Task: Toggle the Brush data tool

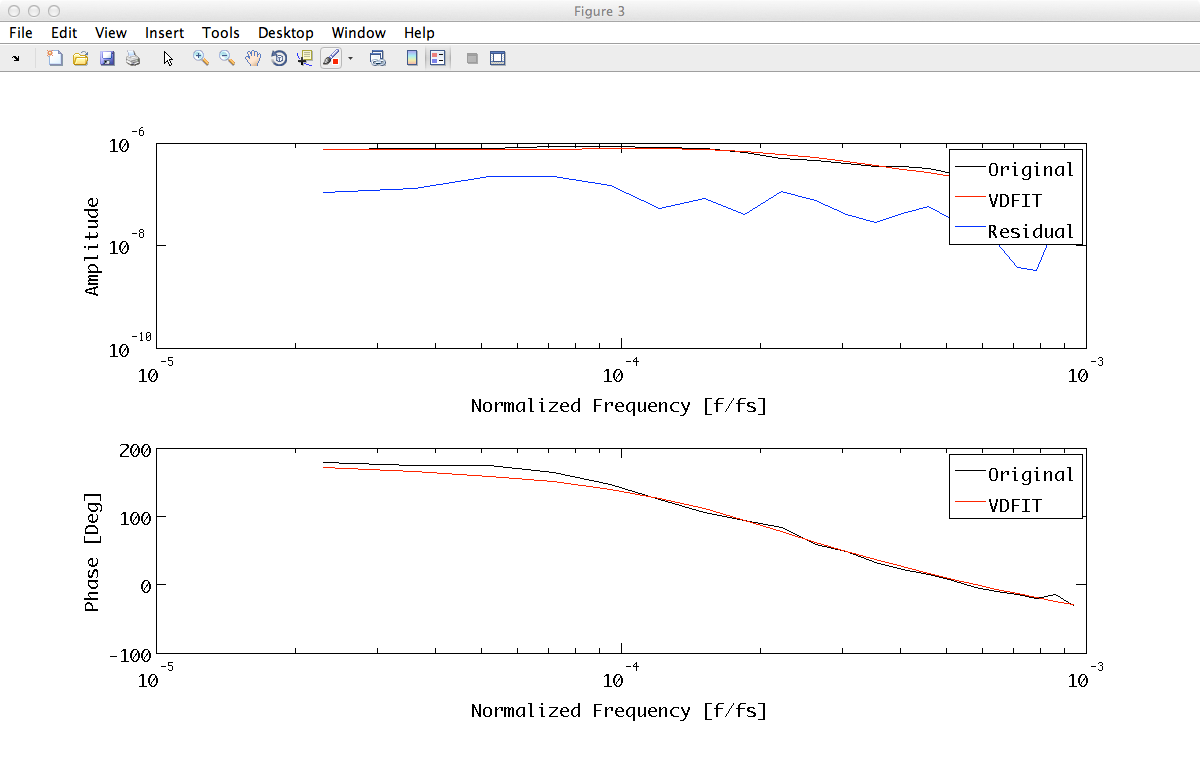Action: [331, 59]
